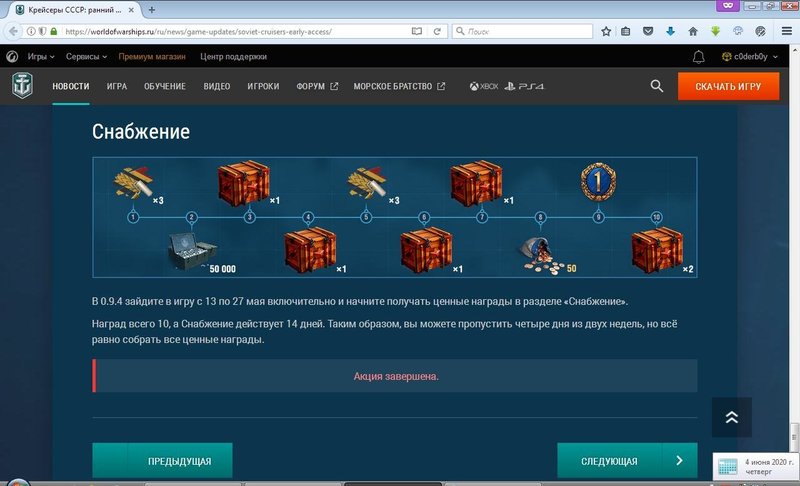This screenshot has height=486, width=800.
Task: Go to the ПРЕДЫДУЩАЯ article
Action: click(x=162, y=461)
